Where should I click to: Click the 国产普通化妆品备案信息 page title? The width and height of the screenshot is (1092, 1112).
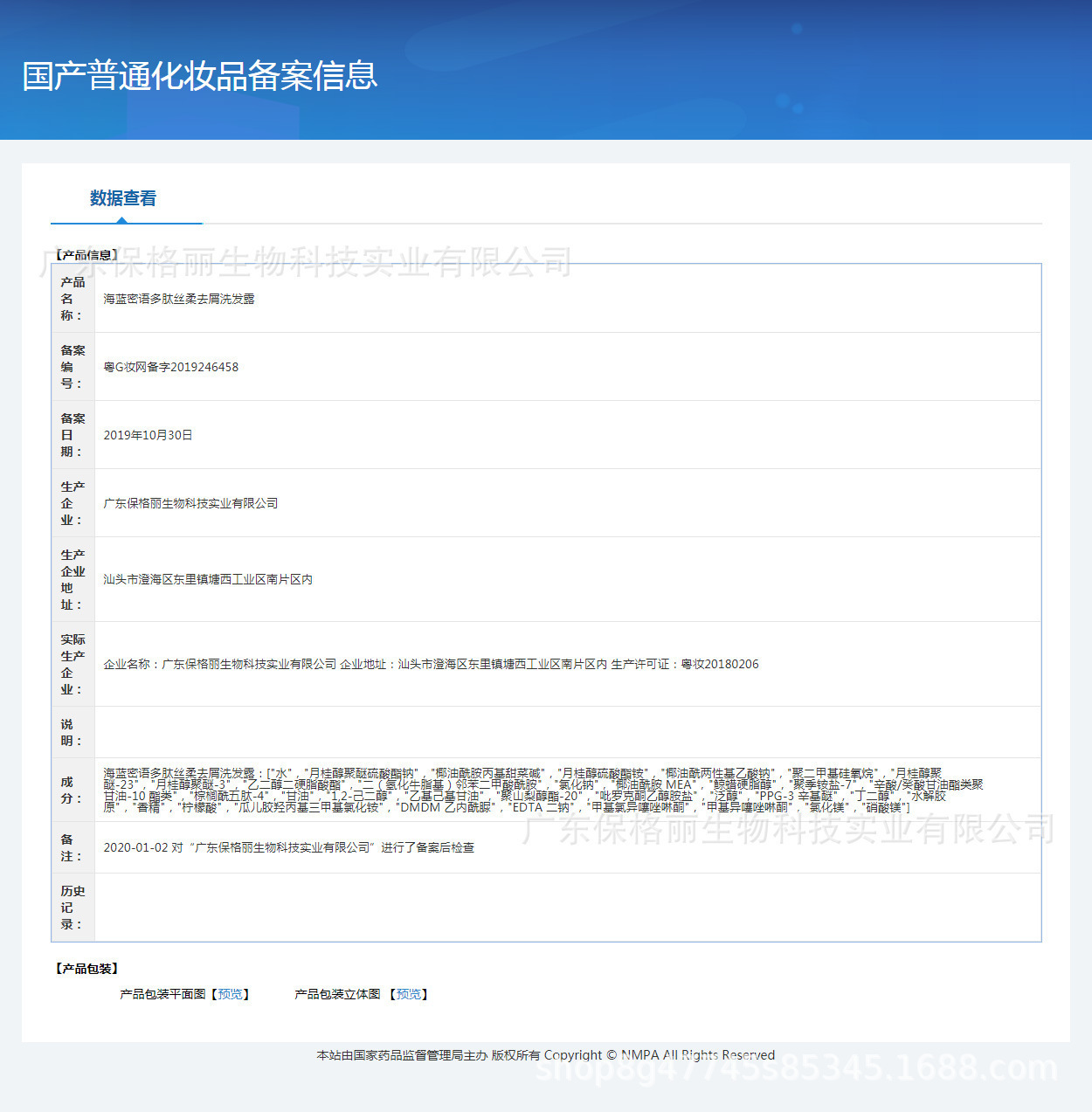[200, 76]
